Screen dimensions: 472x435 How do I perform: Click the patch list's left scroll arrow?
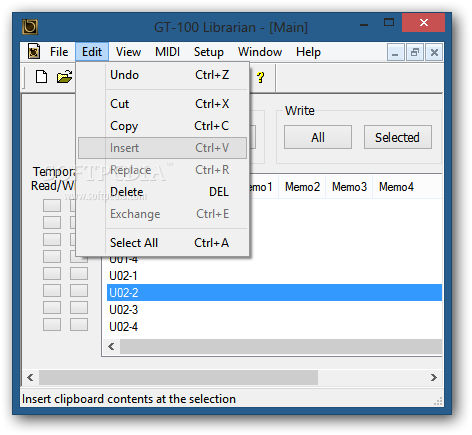coord(112,347)
